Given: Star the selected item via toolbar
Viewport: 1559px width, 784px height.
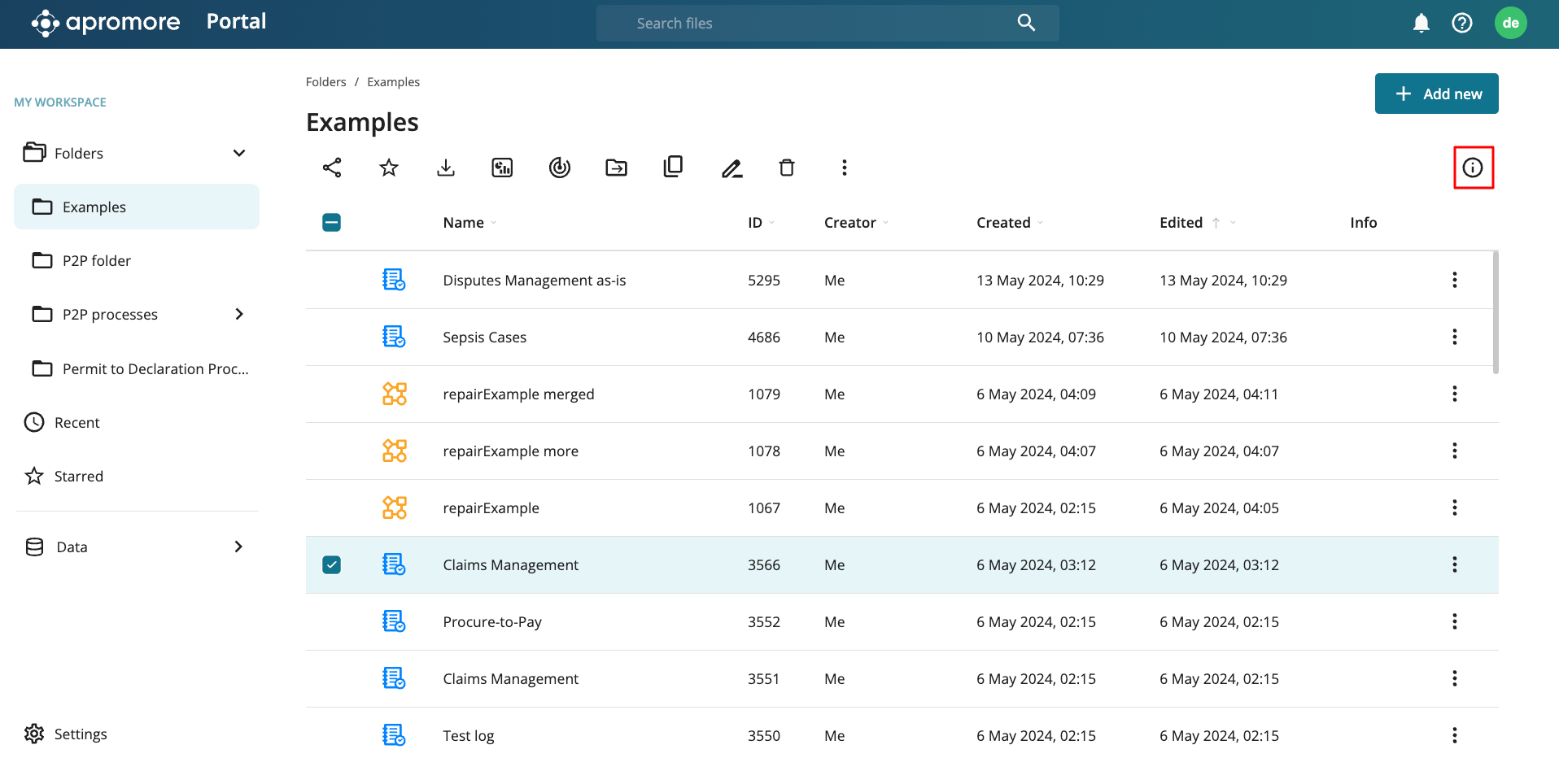Looking at the screenshot, I should coord(389,168).
